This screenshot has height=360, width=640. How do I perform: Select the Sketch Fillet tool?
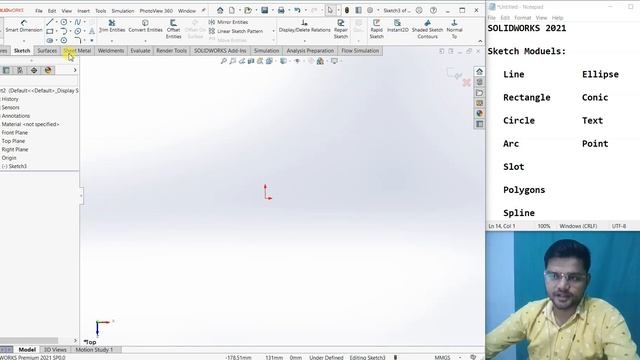pyautogui.click(x=78, y=40)
